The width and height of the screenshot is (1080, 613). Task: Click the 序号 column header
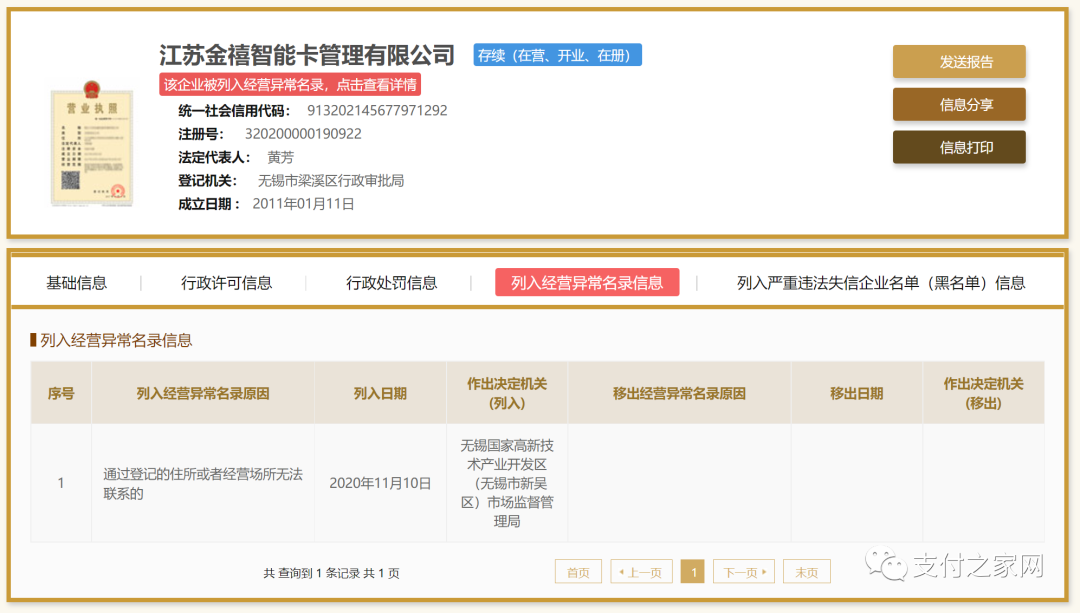(61, 393)
